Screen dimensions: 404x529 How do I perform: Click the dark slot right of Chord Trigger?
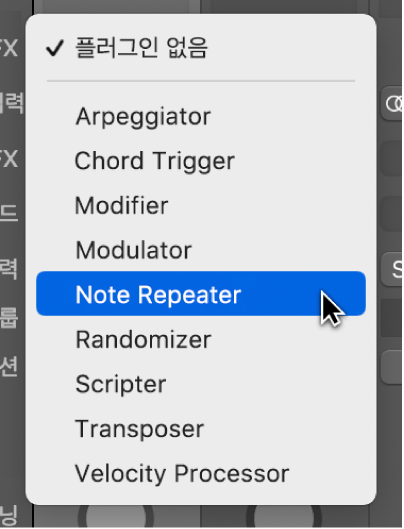[x=392, y=158]
